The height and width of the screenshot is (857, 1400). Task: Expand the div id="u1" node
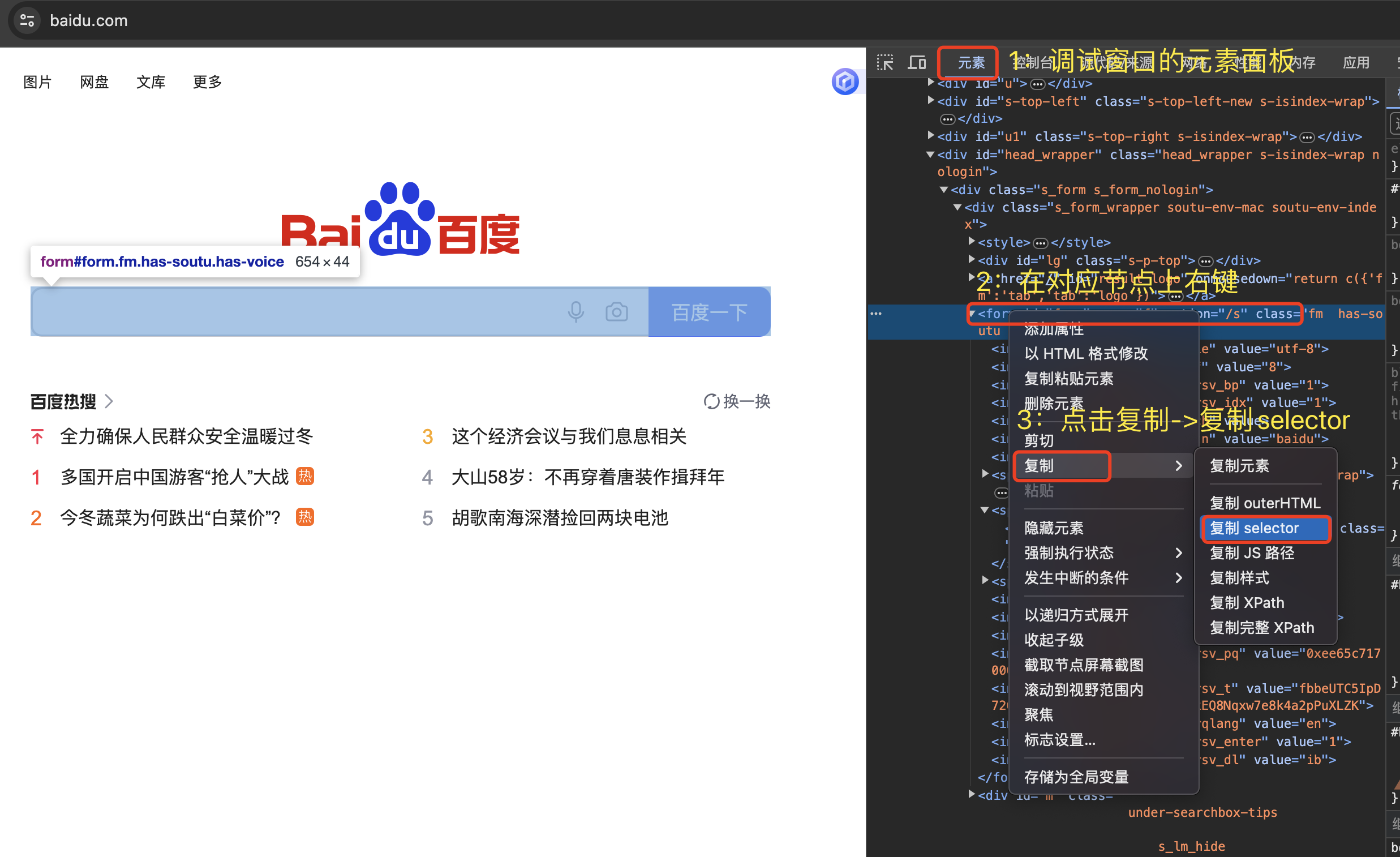[x=931, y=135]
